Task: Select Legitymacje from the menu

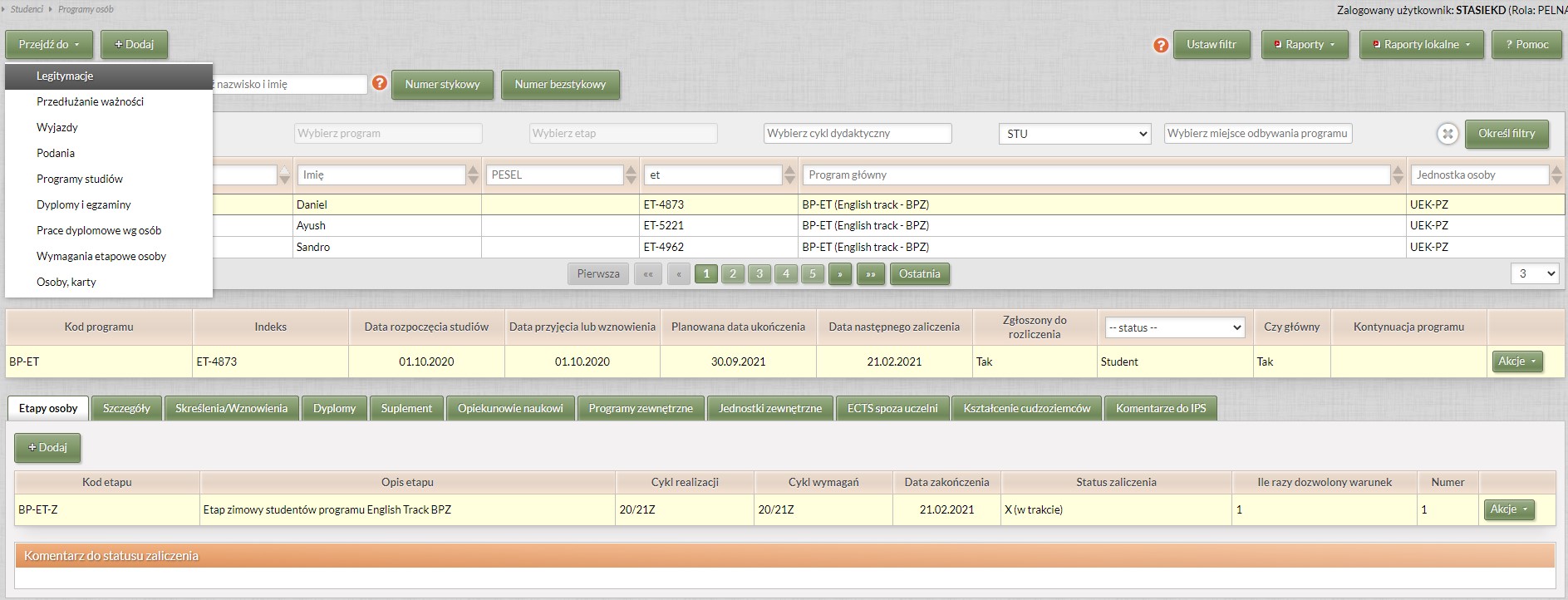Action: (109, 76)
